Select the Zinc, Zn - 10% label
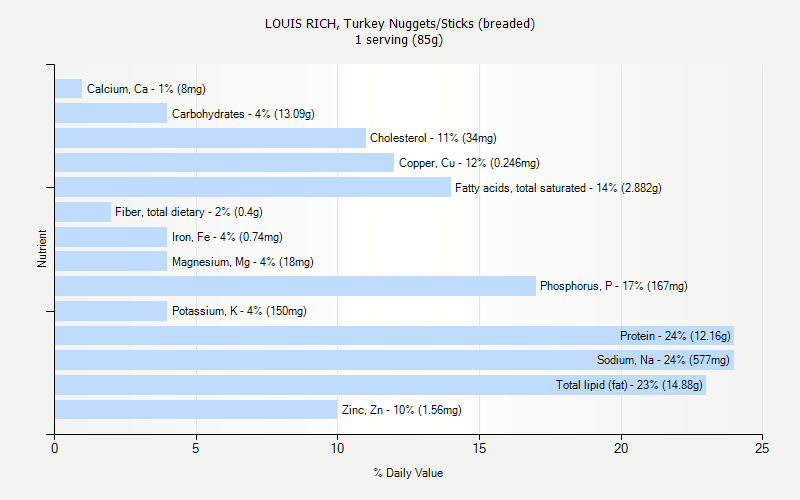Viewport: 800px width, 500px height. pos(402,410)
